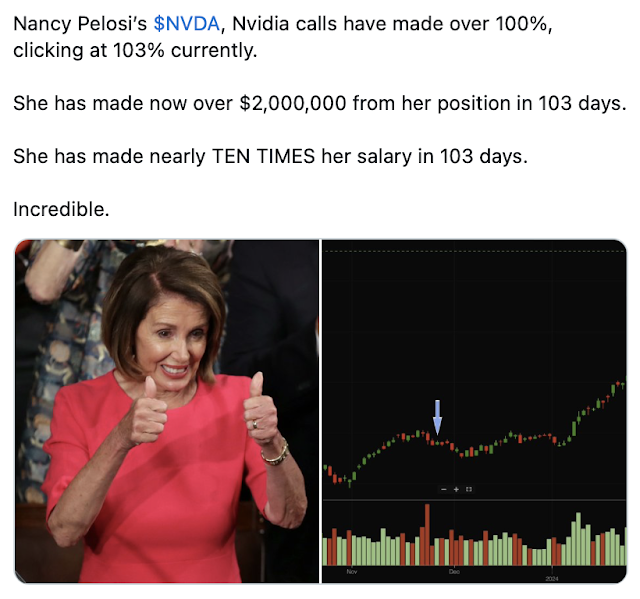The height and width of the screenshot is (599, 640).
Task: Click the chart zoom in plus icon
Action: [456, 489]
